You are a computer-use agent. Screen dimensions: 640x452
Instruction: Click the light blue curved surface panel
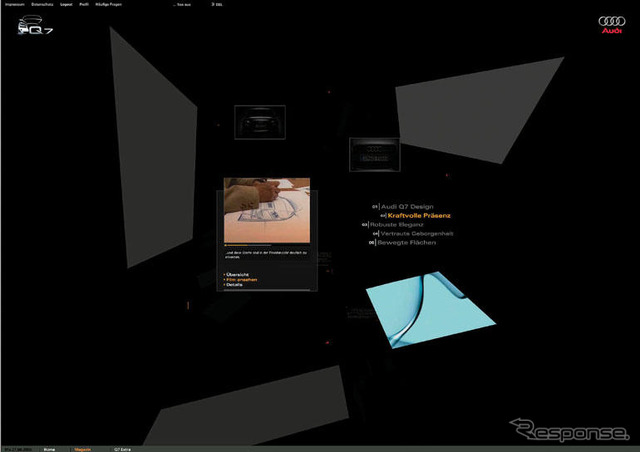click(x=430, y=310)
